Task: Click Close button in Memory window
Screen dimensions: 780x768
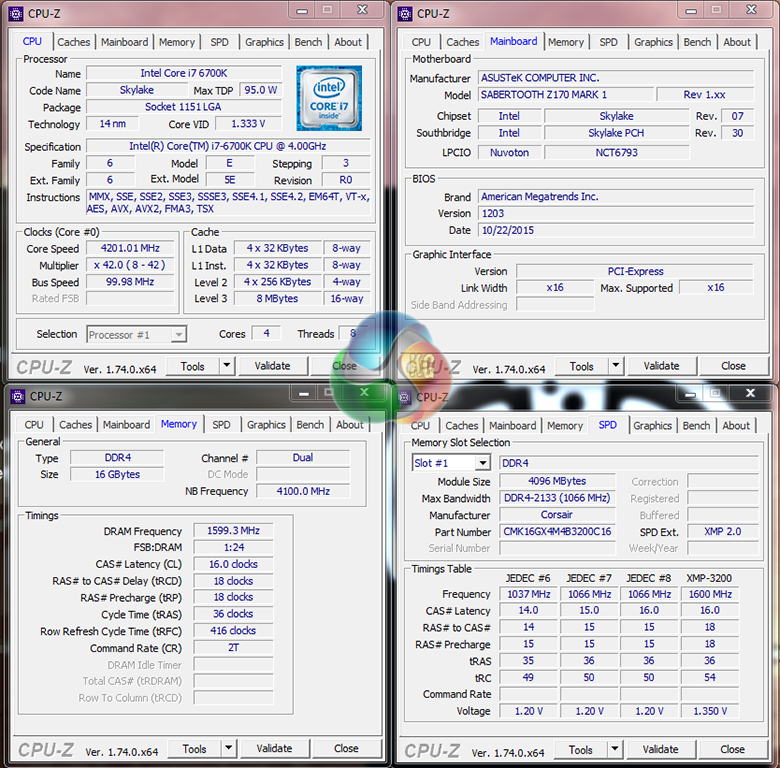Action: click(x=346, y=748)
